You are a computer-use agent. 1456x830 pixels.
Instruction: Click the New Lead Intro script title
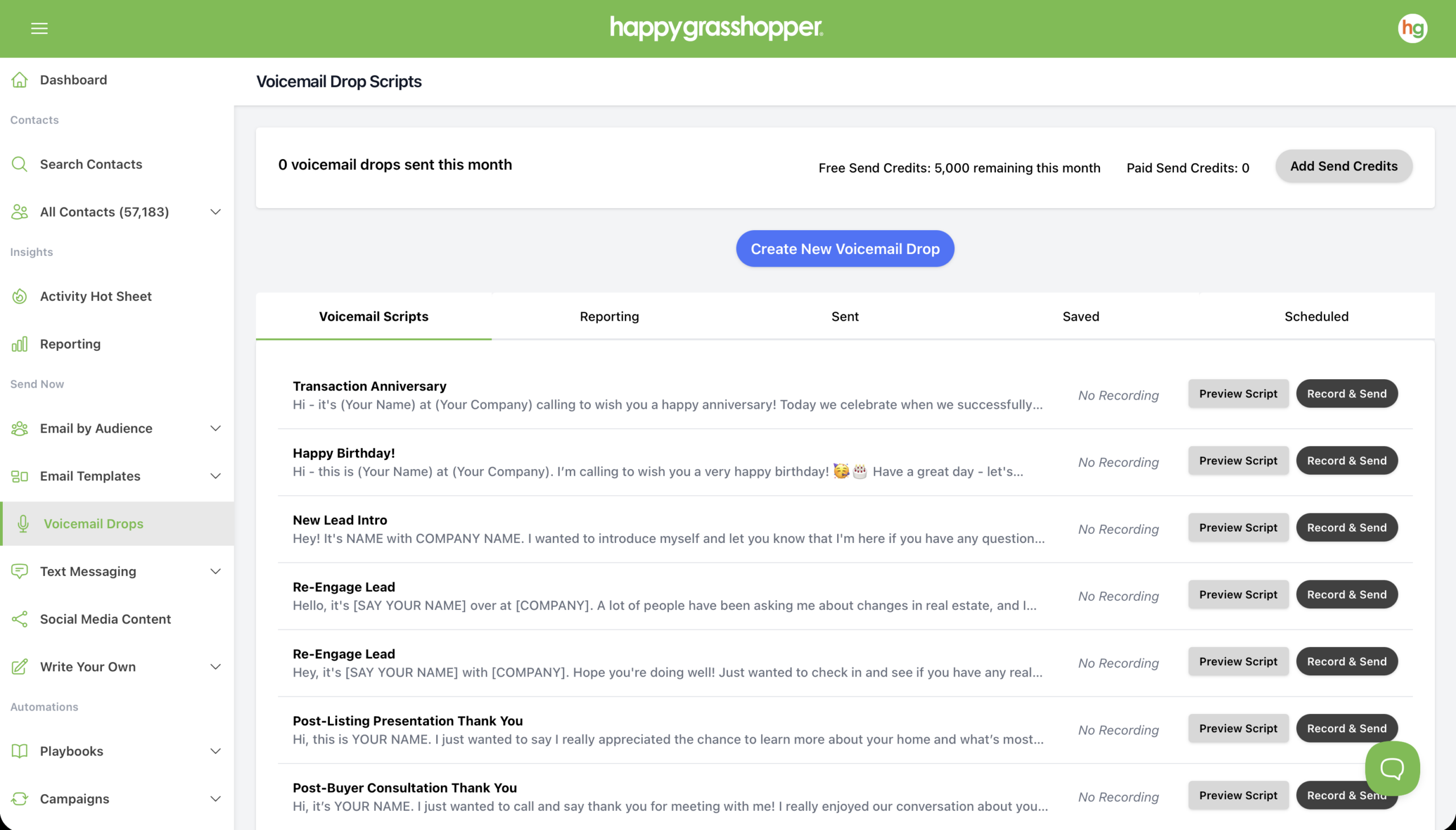point(340,521)
